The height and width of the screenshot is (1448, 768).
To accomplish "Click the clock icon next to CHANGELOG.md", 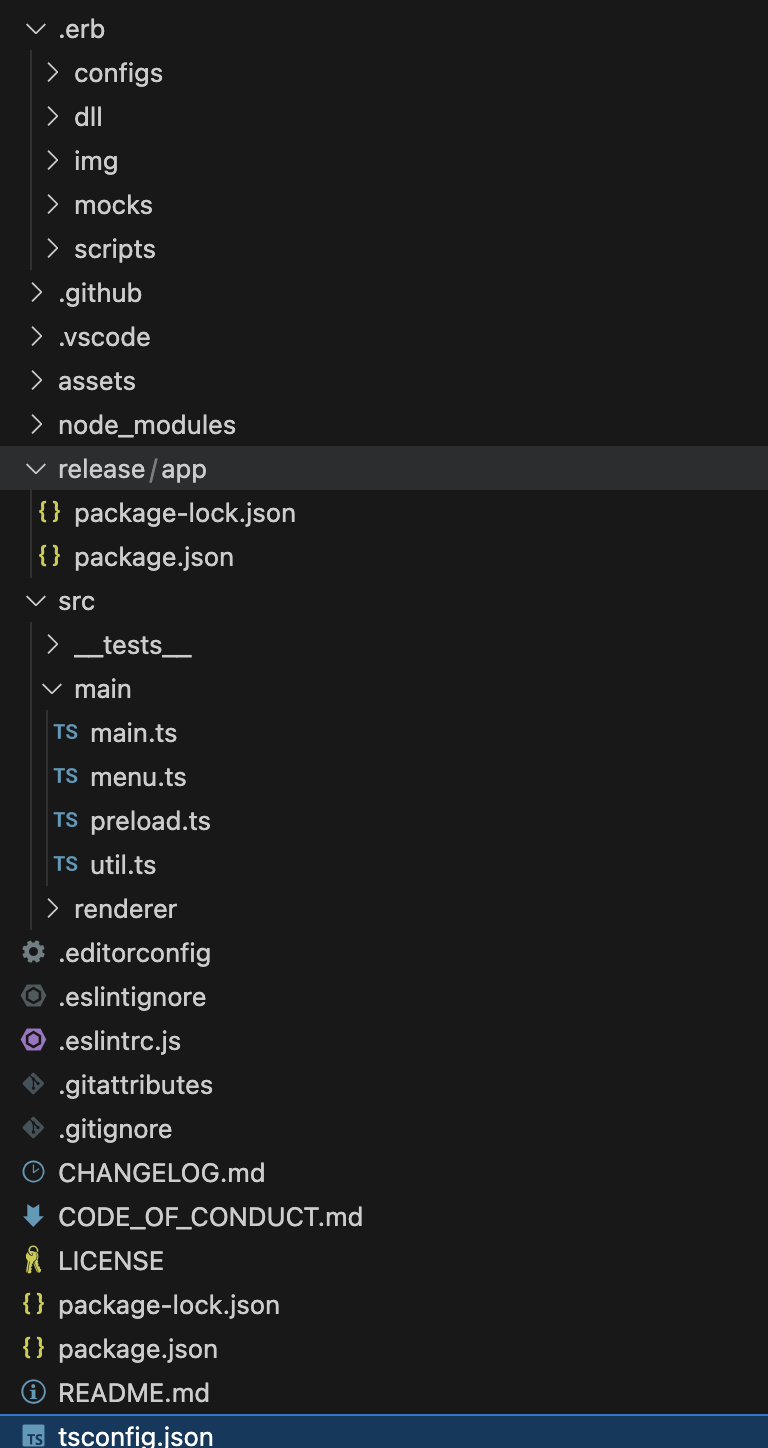I will pos(33,1173).
